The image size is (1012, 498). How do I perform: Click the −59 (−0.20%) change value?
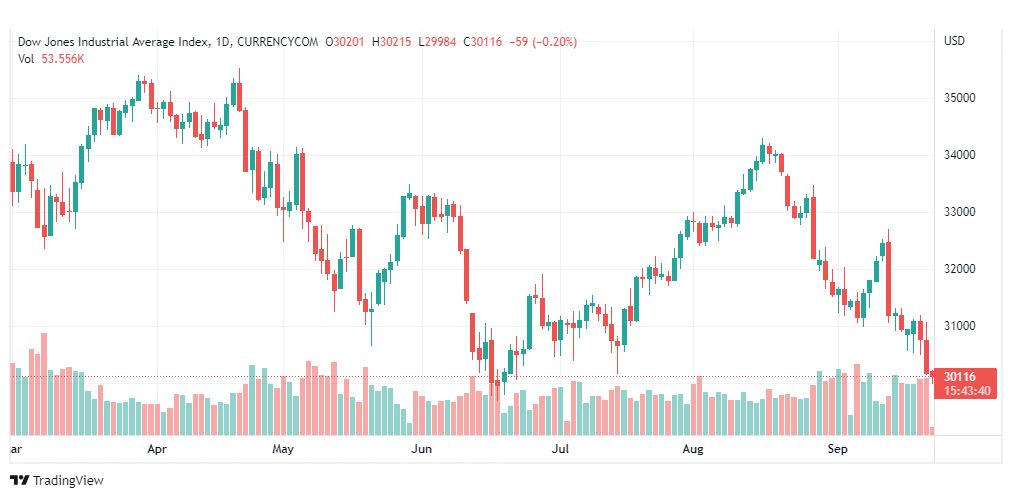coord(543,42)
